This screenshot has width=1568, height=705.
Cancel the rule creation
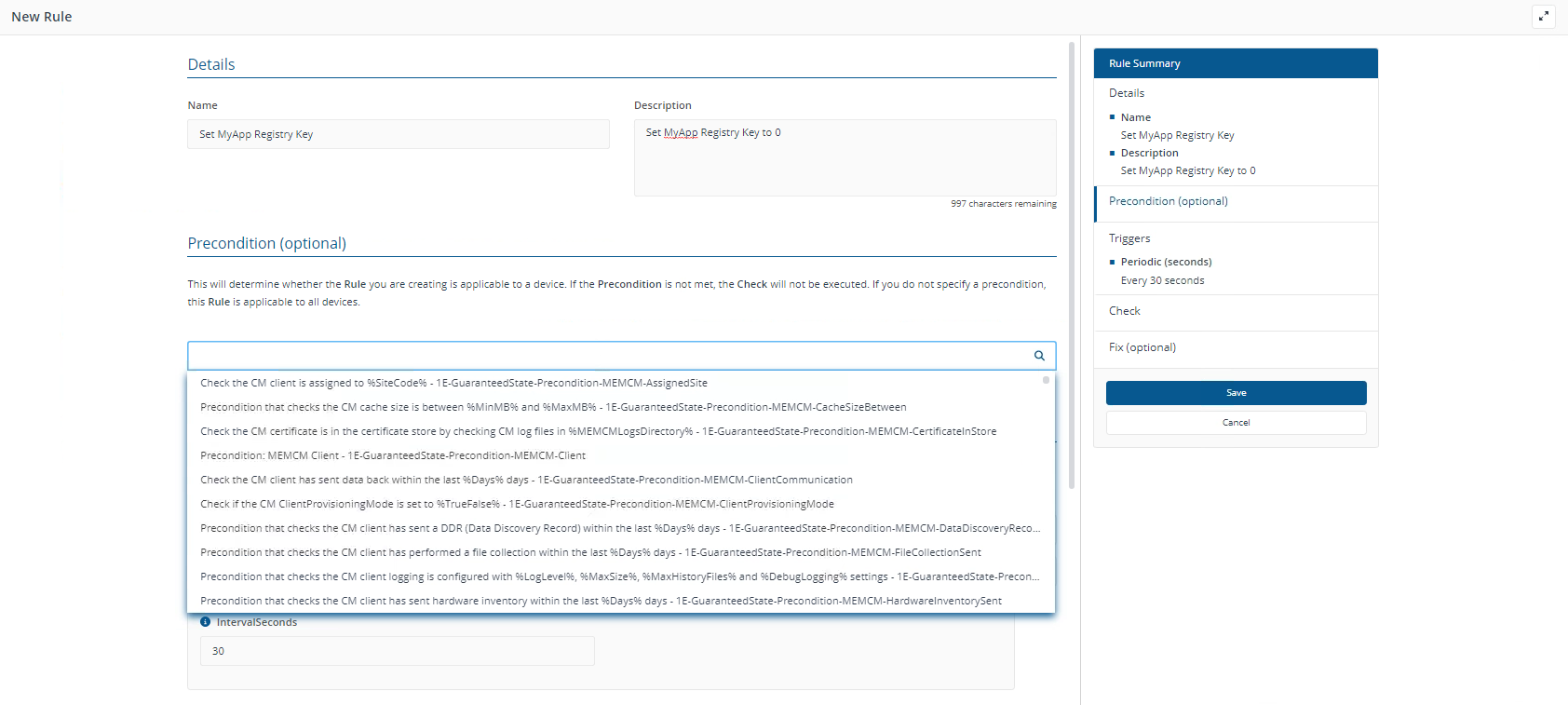[x=1236, y=423]
